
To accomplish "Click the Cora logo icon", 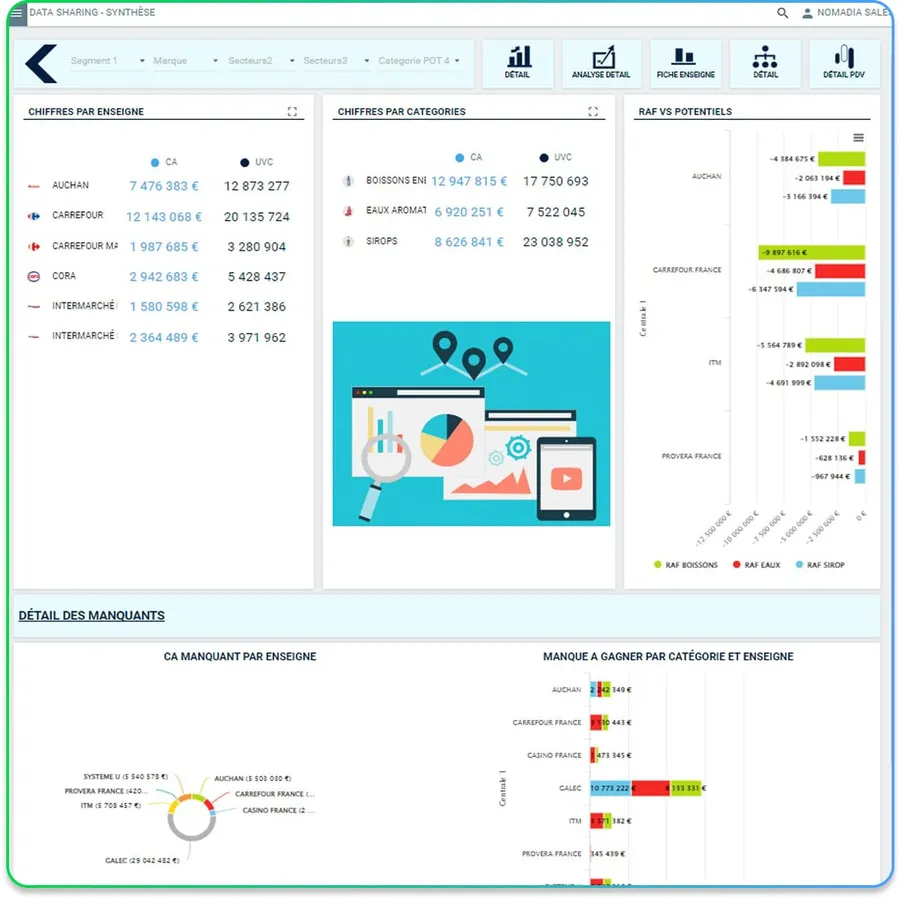I will tap(34, 276).
